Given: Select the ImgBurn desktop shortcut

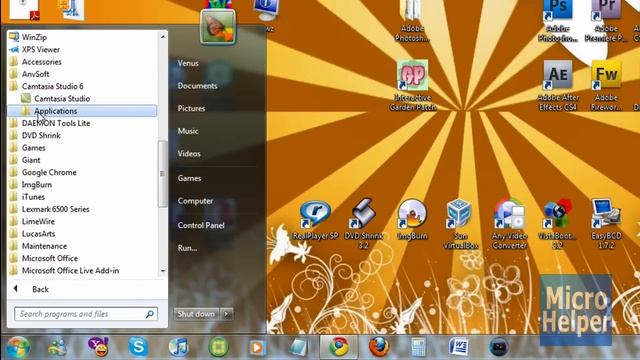Looking at the screenshot, I should (412, 219).
